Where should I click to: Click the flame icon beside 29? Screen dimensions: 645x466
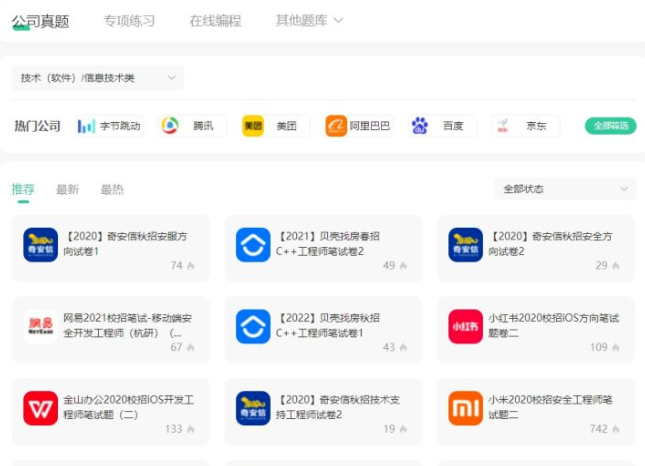coord(615,266)
